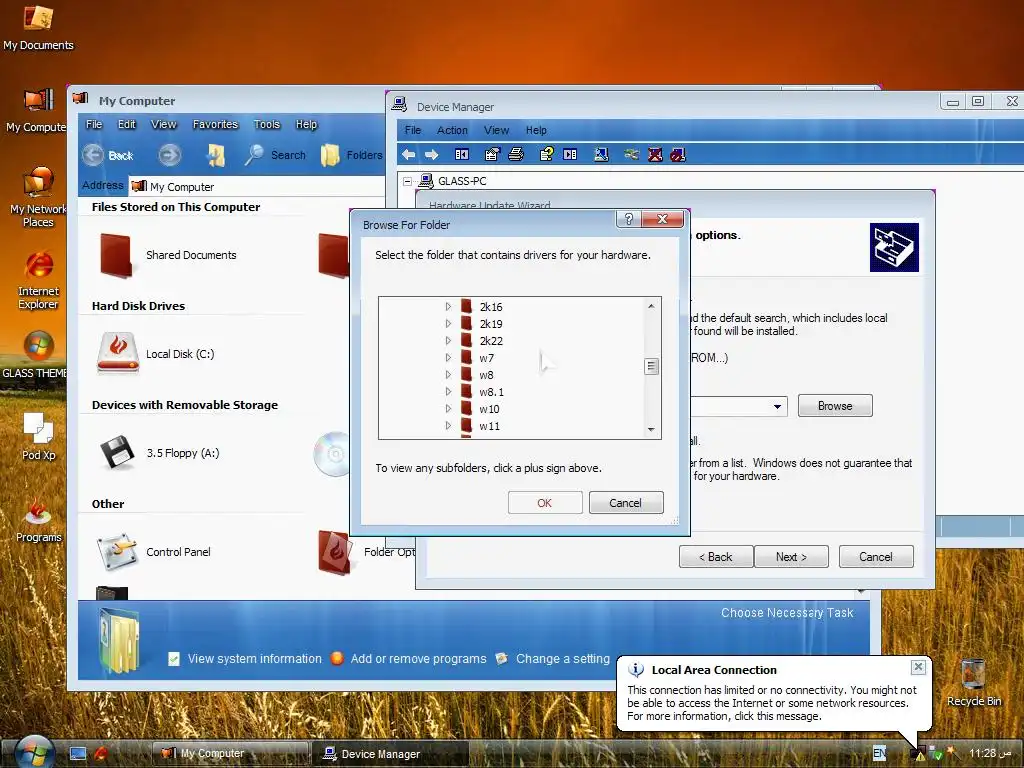Expand the w10 folder
Viewport: 1024px width, 768px height.
tap(448, 408)
